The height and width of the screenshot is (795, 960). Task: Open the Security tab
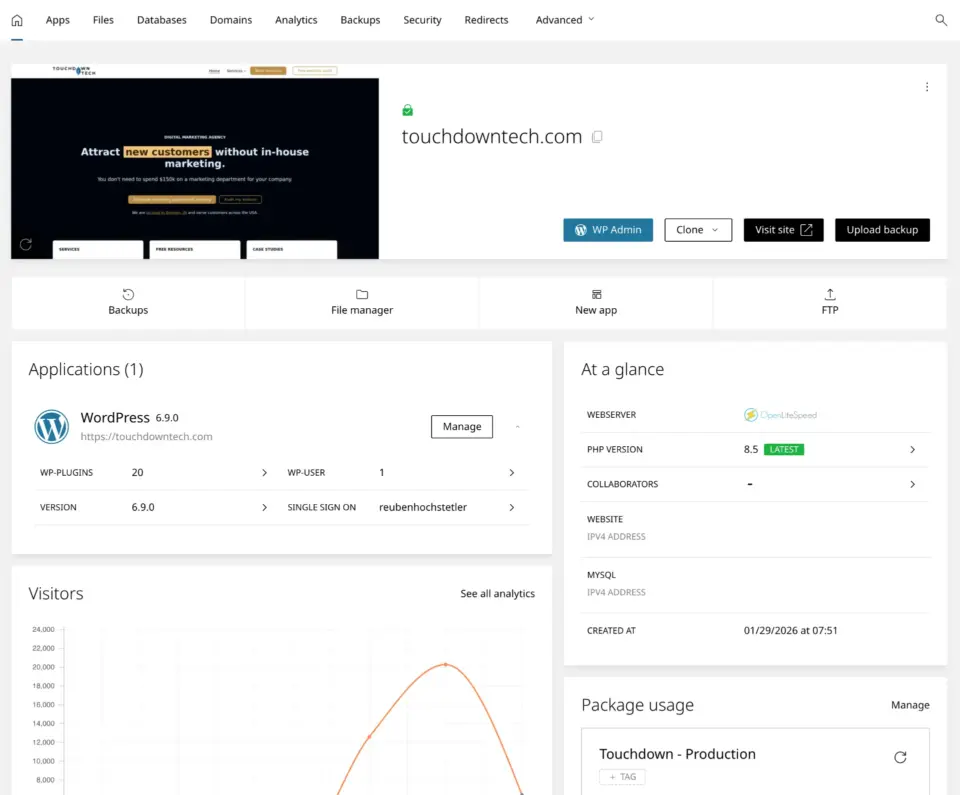click(x=422, y=19)
